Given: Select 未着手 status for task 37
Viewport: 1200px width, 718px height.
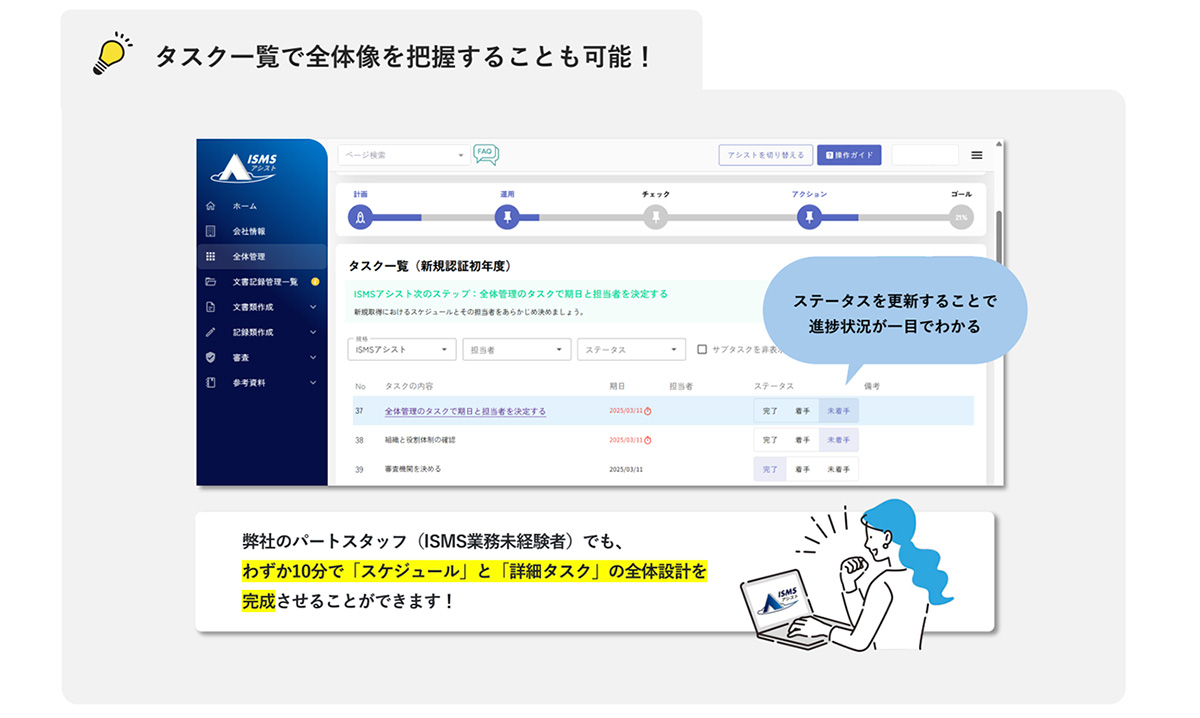Looking at the screenshot, I should tap(838, 411).
